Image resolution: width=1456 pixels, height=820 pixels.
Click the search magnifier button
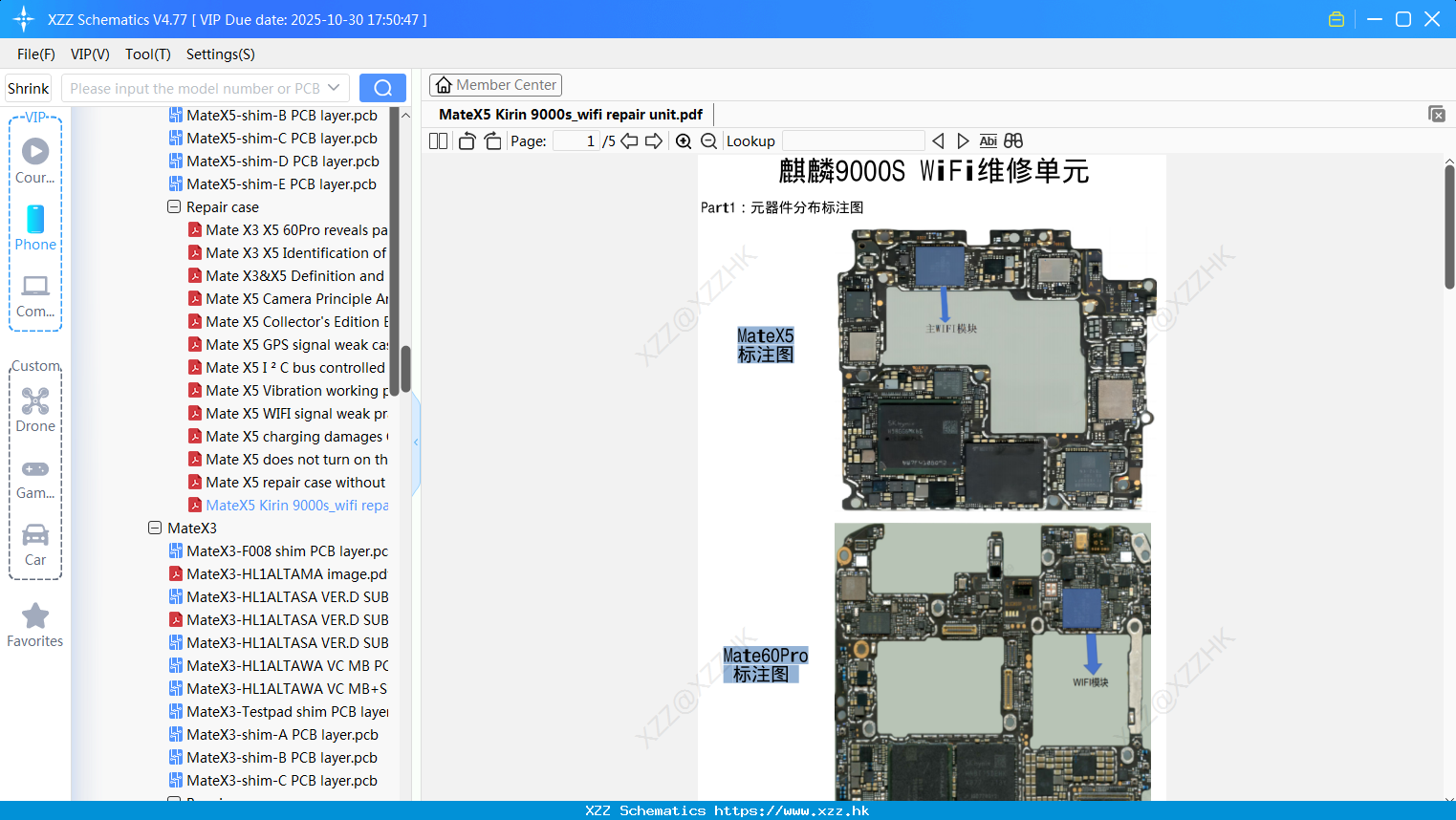(x=382, y=88)
